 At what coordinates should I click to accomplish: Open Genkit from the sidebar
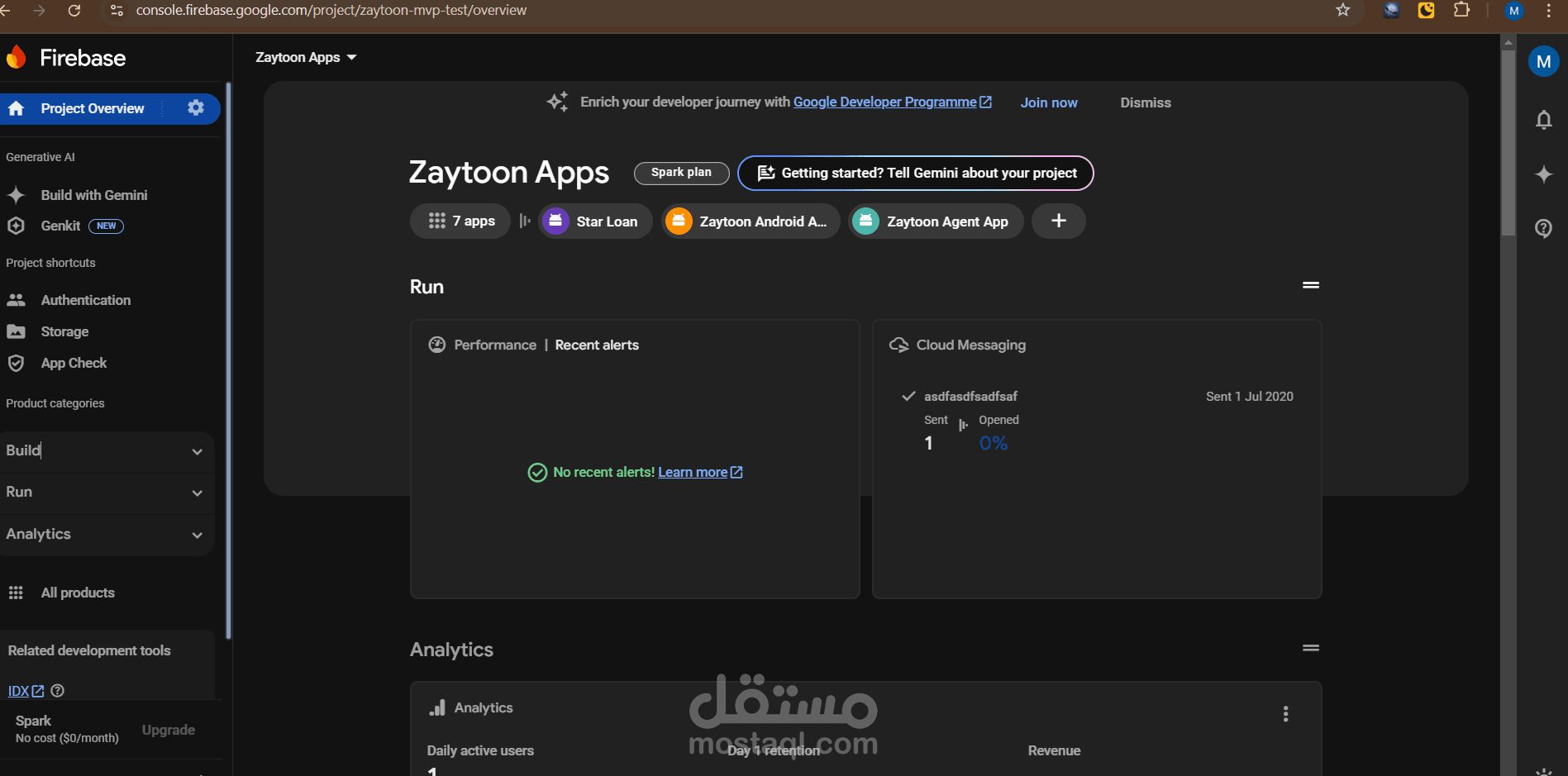[x=61, y=226]
